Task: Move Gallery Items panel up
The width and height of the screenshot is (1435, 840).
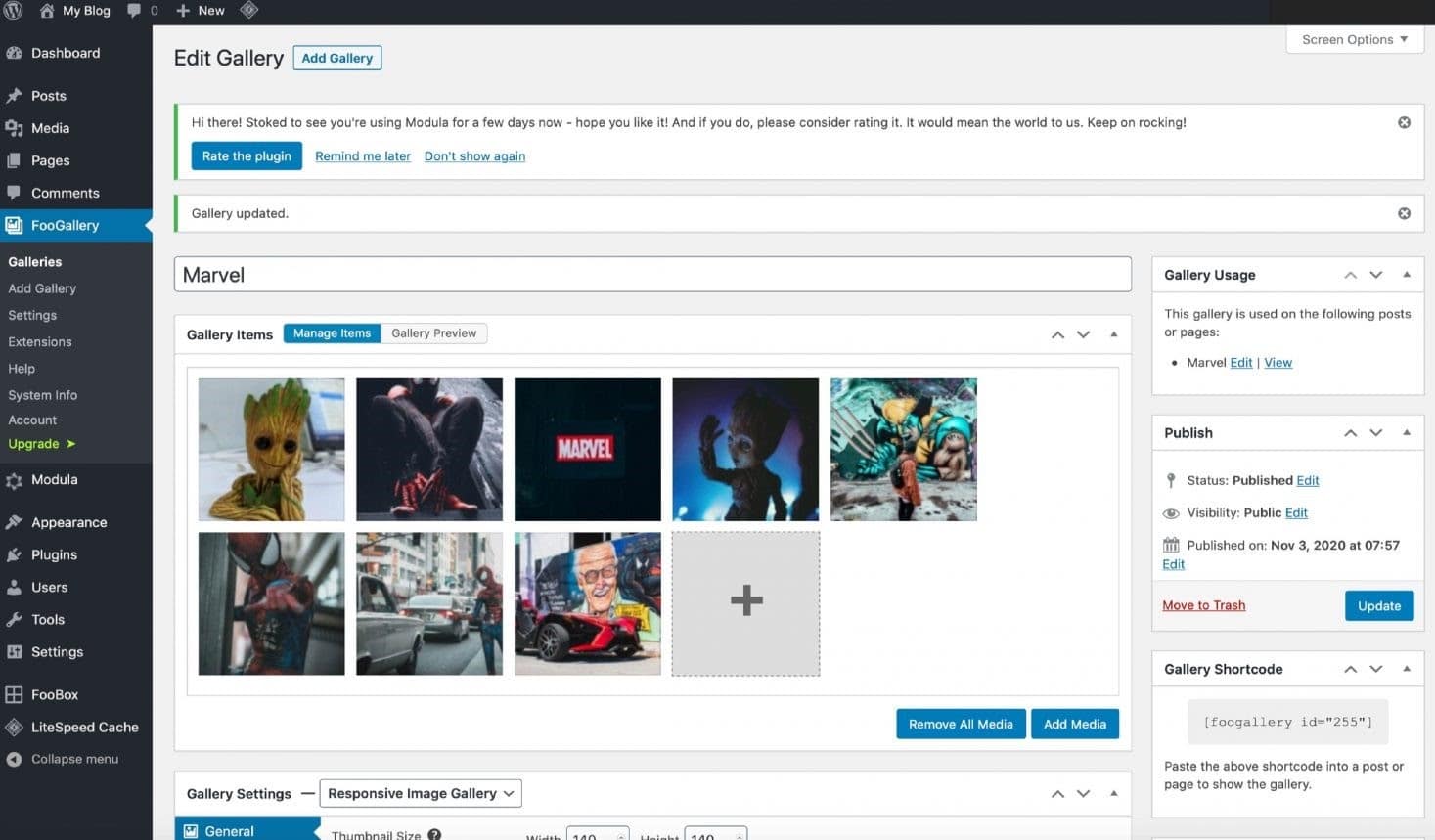Action: [1057, 334]
